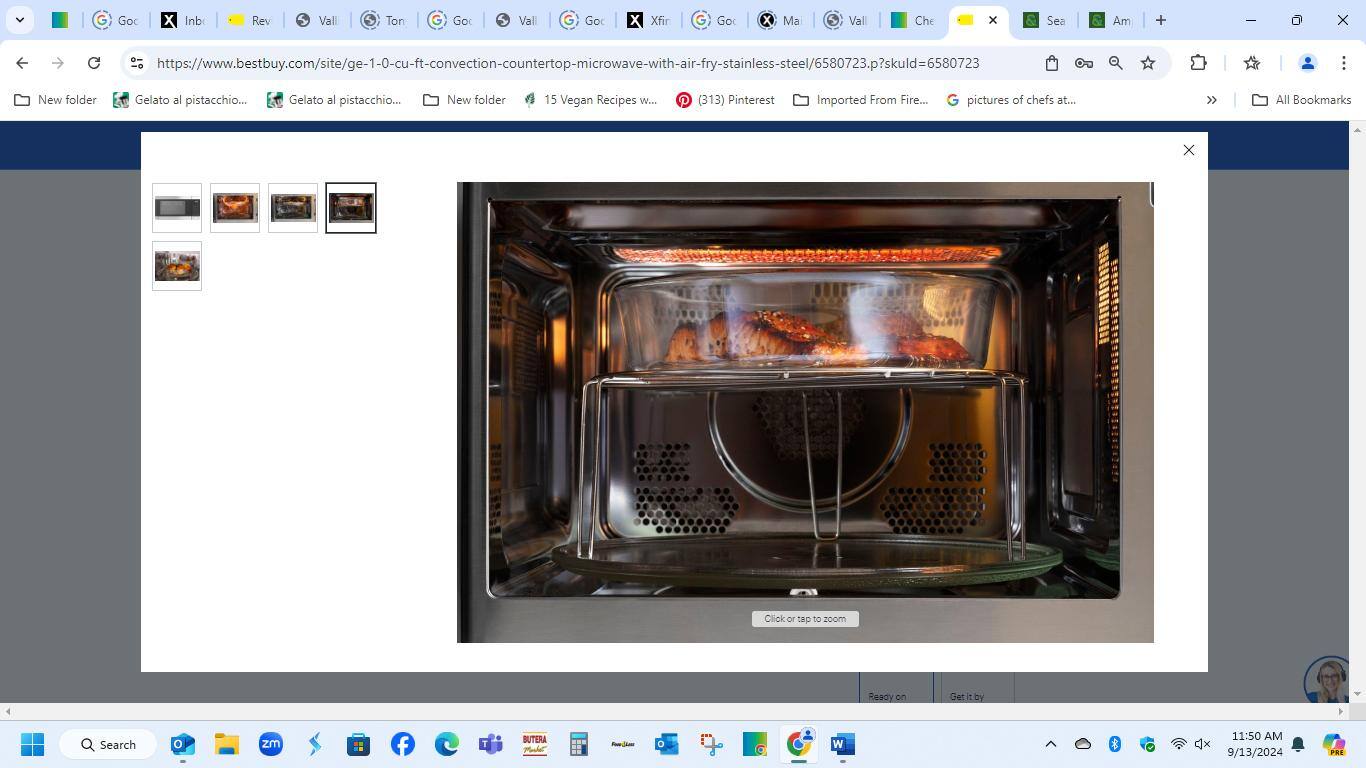Switch to the Xfinity tab
Viewport: 1366px width, 768px height.
click(647, 20)
